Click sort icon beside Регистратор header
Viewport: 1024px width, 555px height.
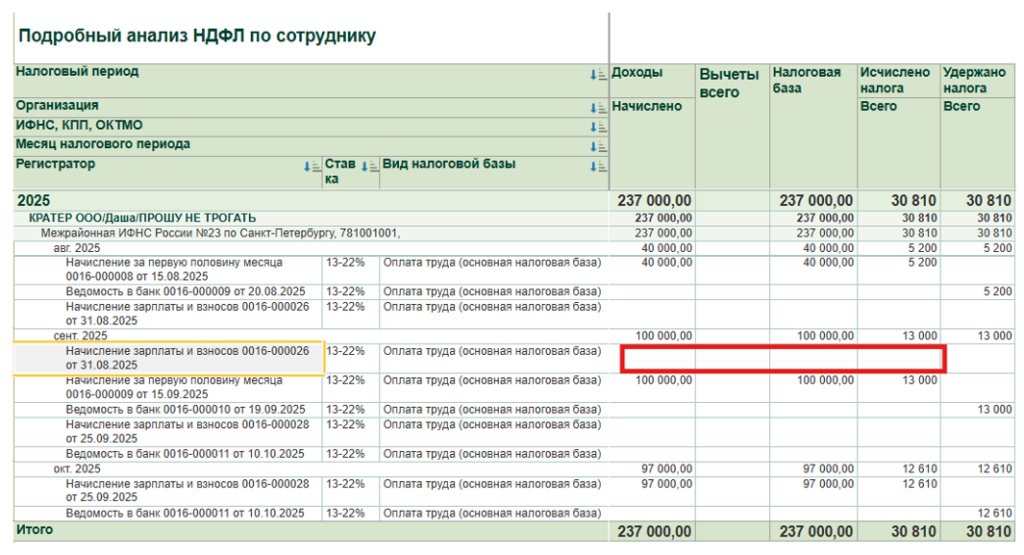[x=312, y=167]
